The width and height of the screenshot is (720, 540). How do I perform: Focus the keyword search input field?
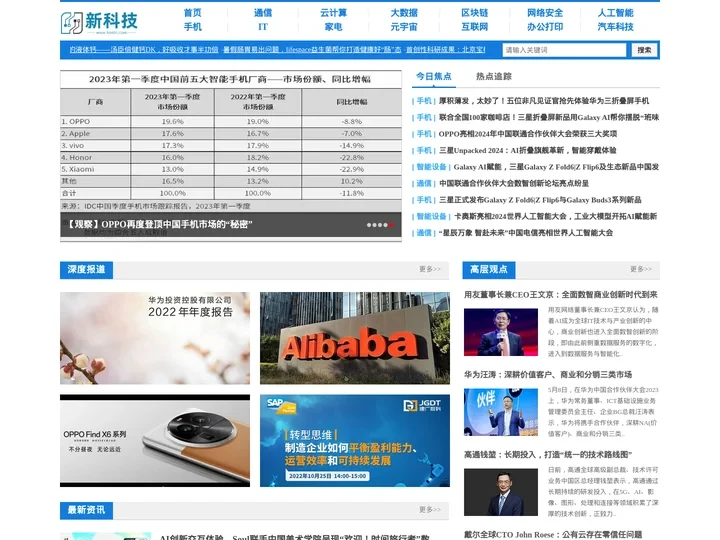coord(564,50)
